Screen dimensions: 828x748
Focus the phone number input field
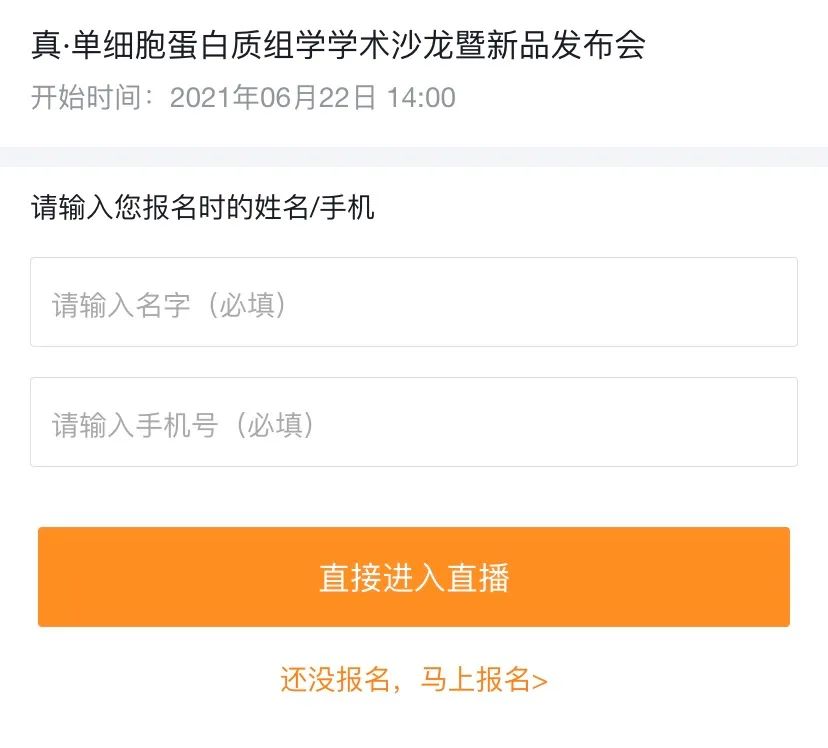pyautogui.click(x=414, y=423)
